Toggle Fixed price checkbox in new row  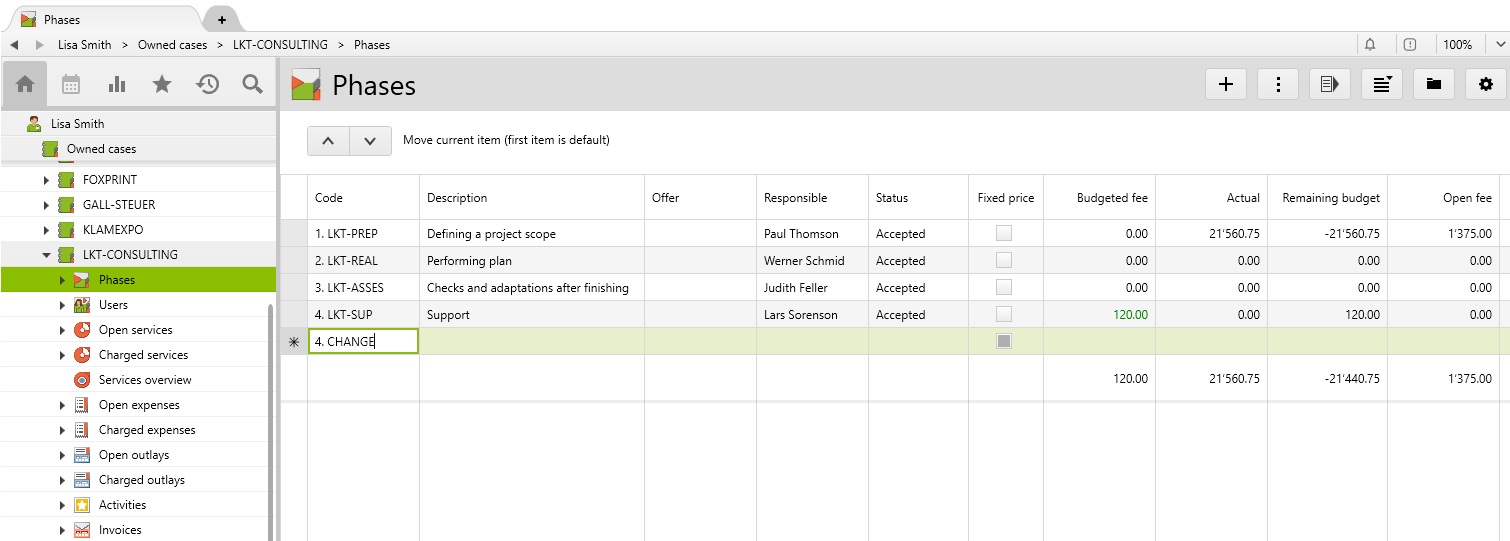coord(1004,341)
